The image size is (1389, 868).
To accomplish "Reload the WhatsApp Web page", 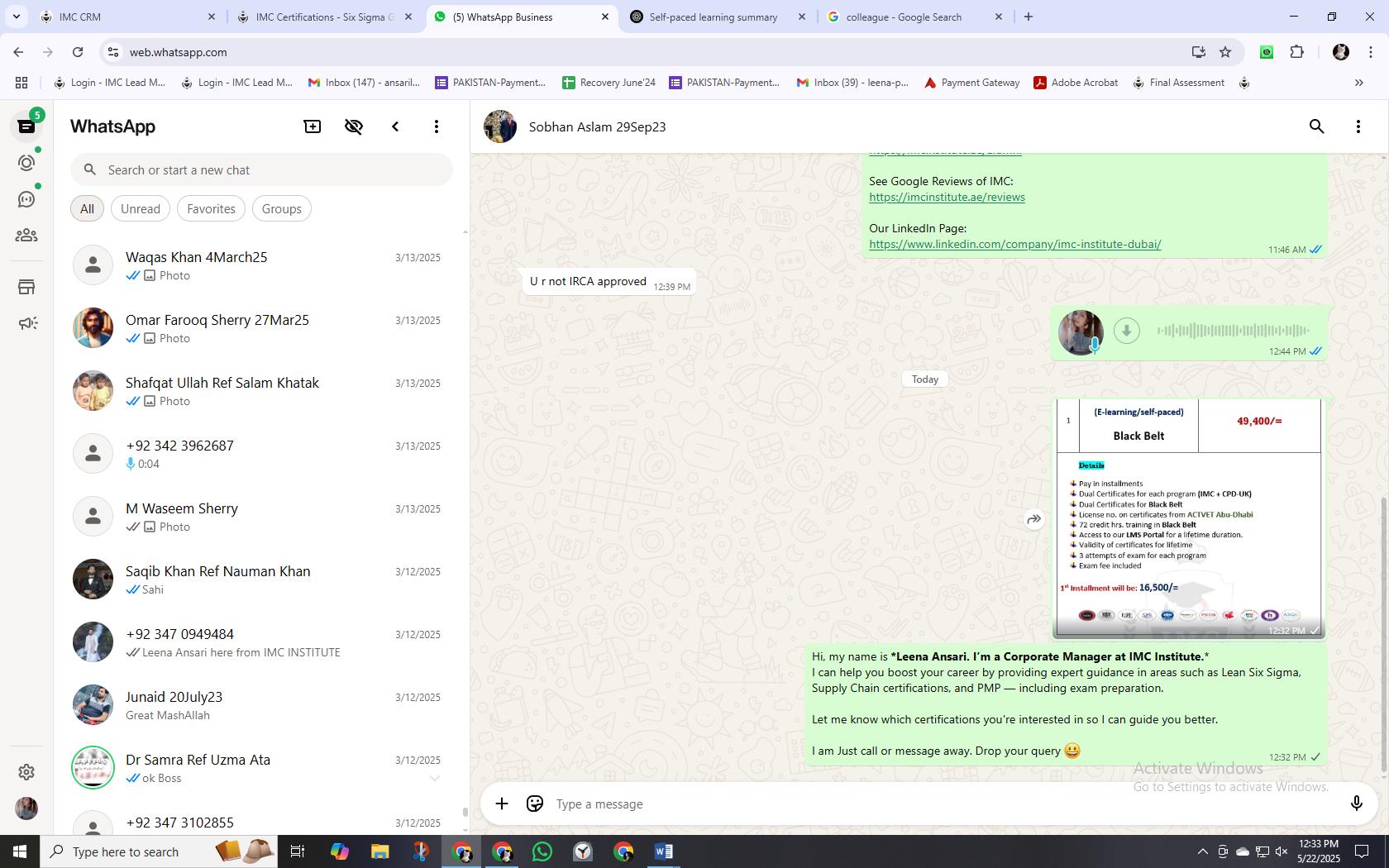I will [x=78, y=52].
